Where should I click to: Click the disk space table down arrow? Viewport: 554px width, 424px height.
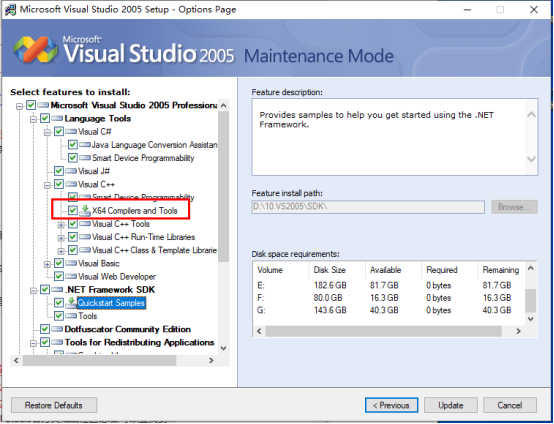pos(530,319)
